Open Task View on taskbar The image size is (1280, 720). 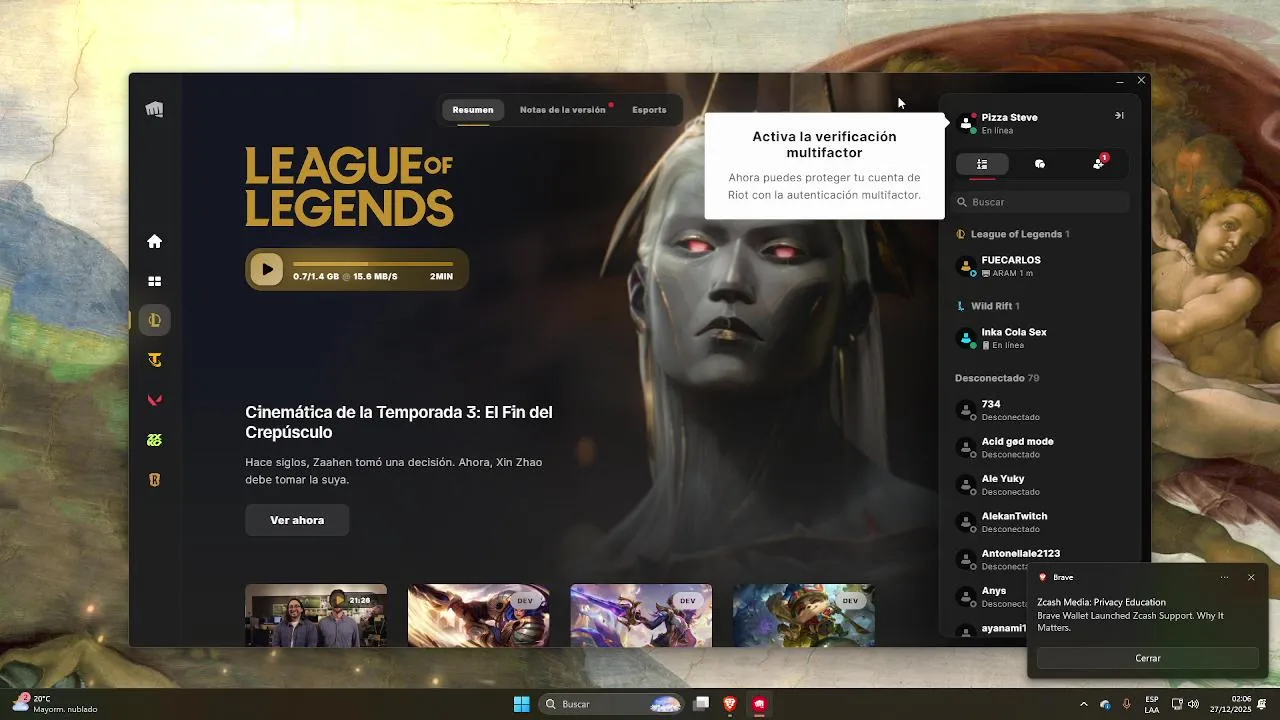pyautogui.click(x=702, y=704)
